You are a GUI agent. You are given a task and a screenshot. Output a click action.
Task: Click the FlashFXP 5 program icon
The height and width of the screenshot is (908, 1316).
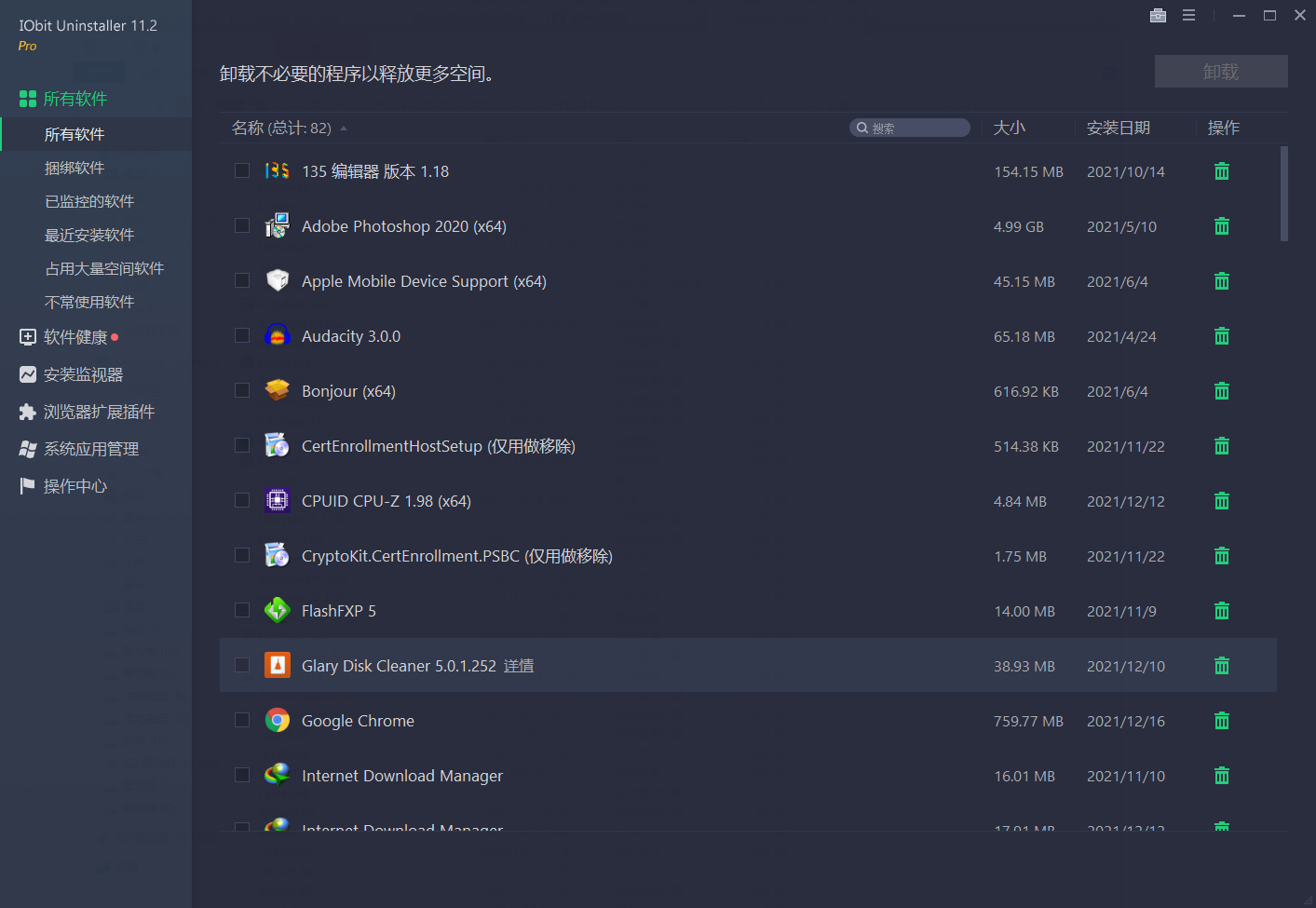pyautogui.click(x=277, y=611)
